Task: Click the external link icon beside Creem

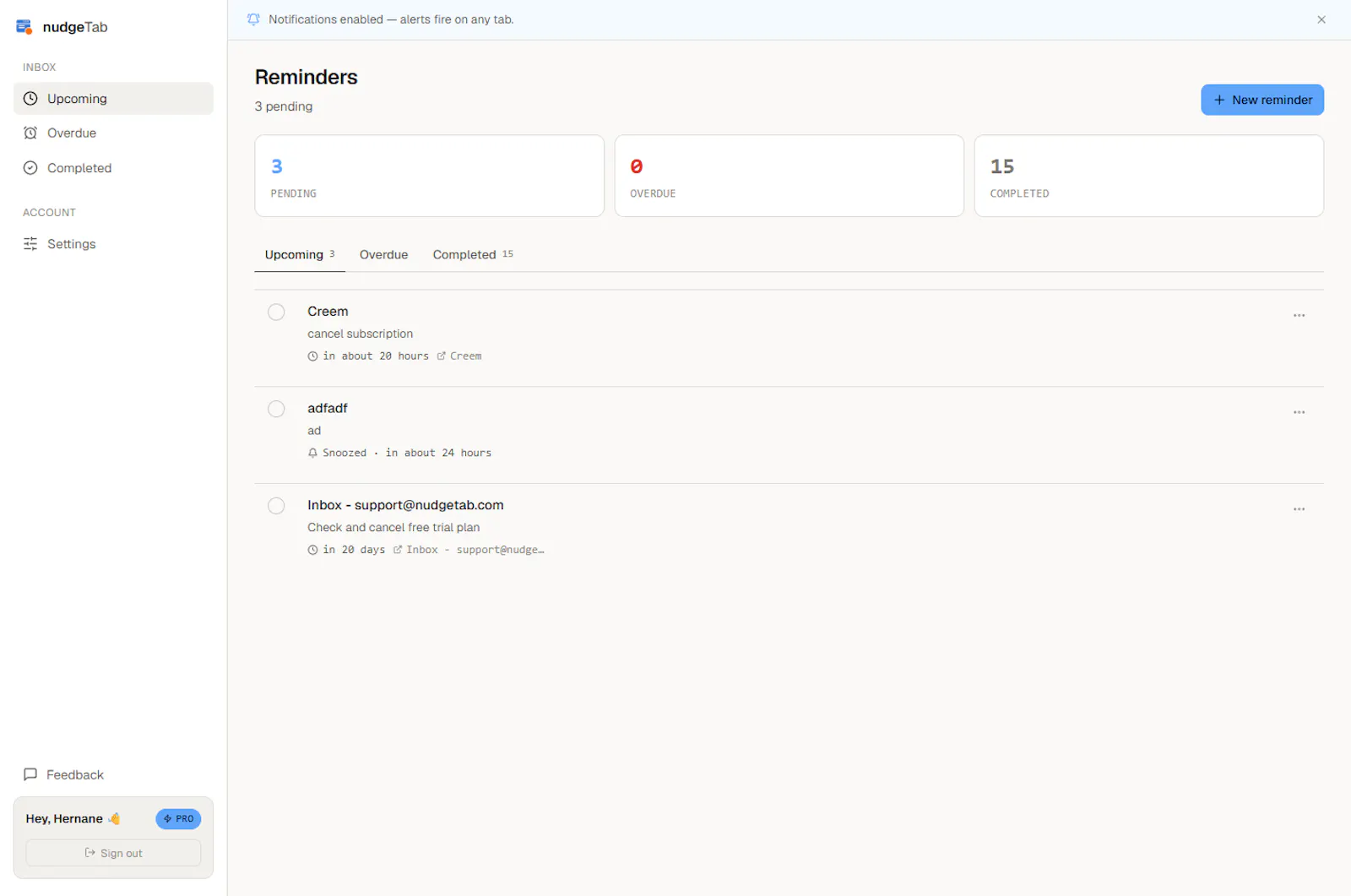Action: pos(441,356)
